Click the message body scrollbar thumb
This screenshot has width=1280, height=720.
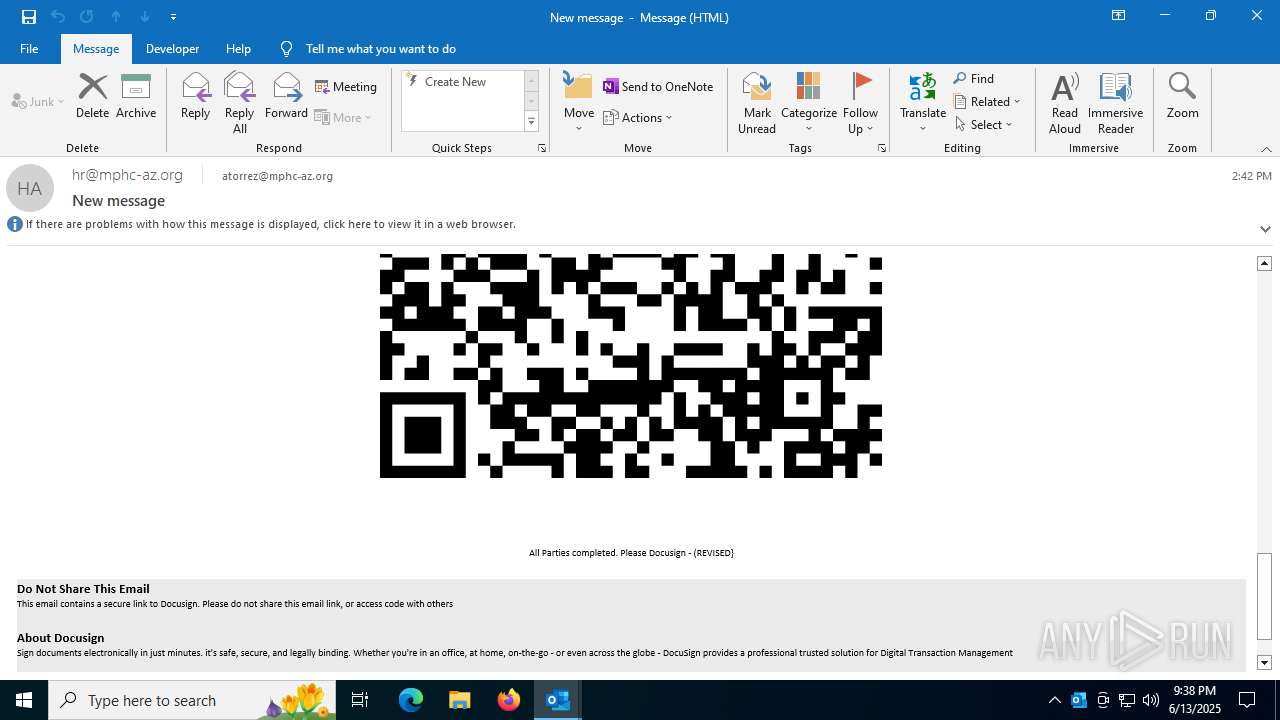pyautogui.click(x=1264, y=597)
